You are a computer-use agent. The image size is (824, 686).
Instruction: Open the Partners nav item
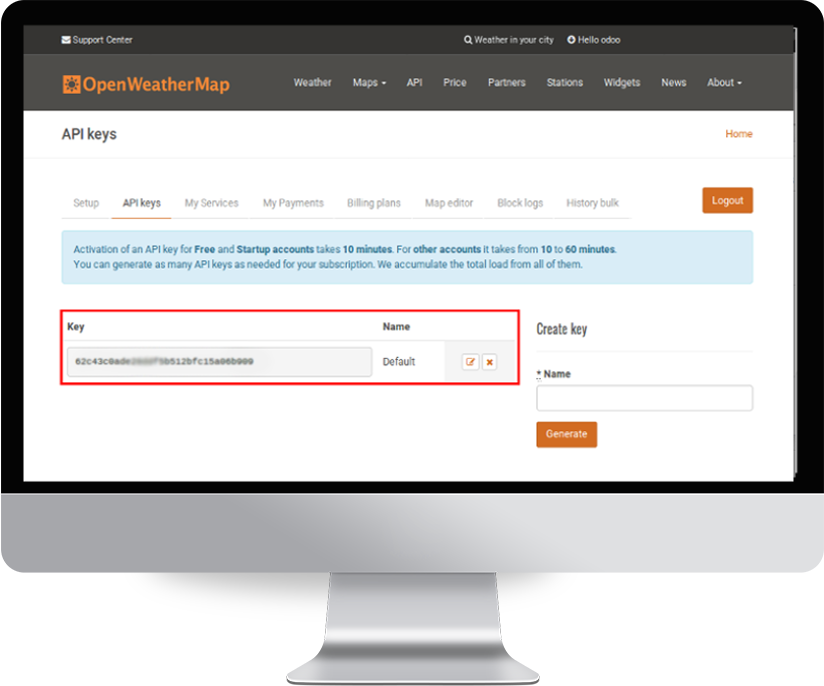[507, 83]
